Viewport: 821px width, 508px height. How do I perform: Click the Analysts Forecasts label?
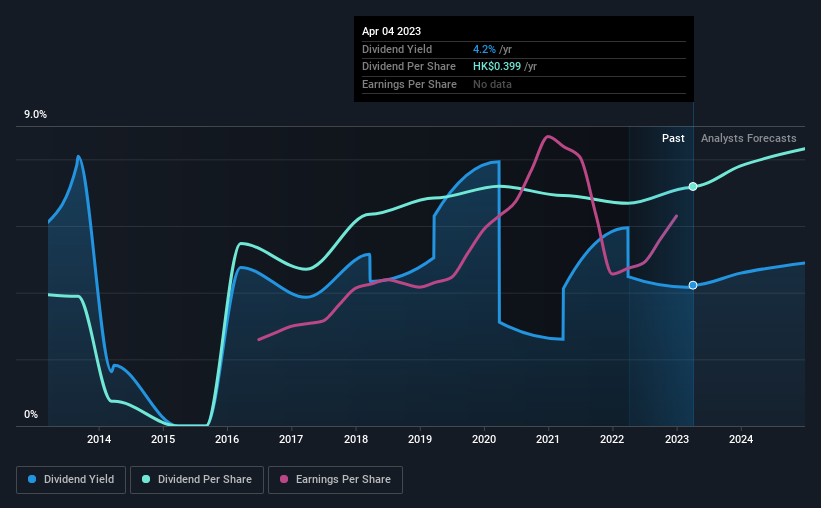(x=749, y=138)
